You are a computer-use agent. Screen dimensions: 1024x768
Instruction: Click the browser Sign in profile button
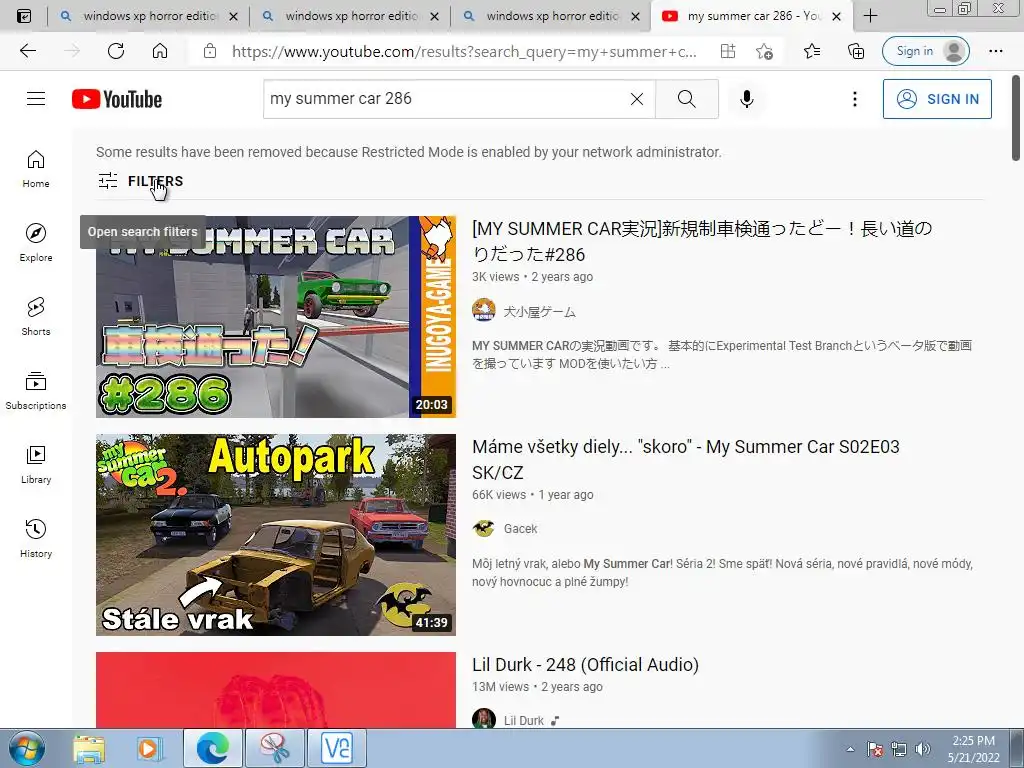point(925,51)
